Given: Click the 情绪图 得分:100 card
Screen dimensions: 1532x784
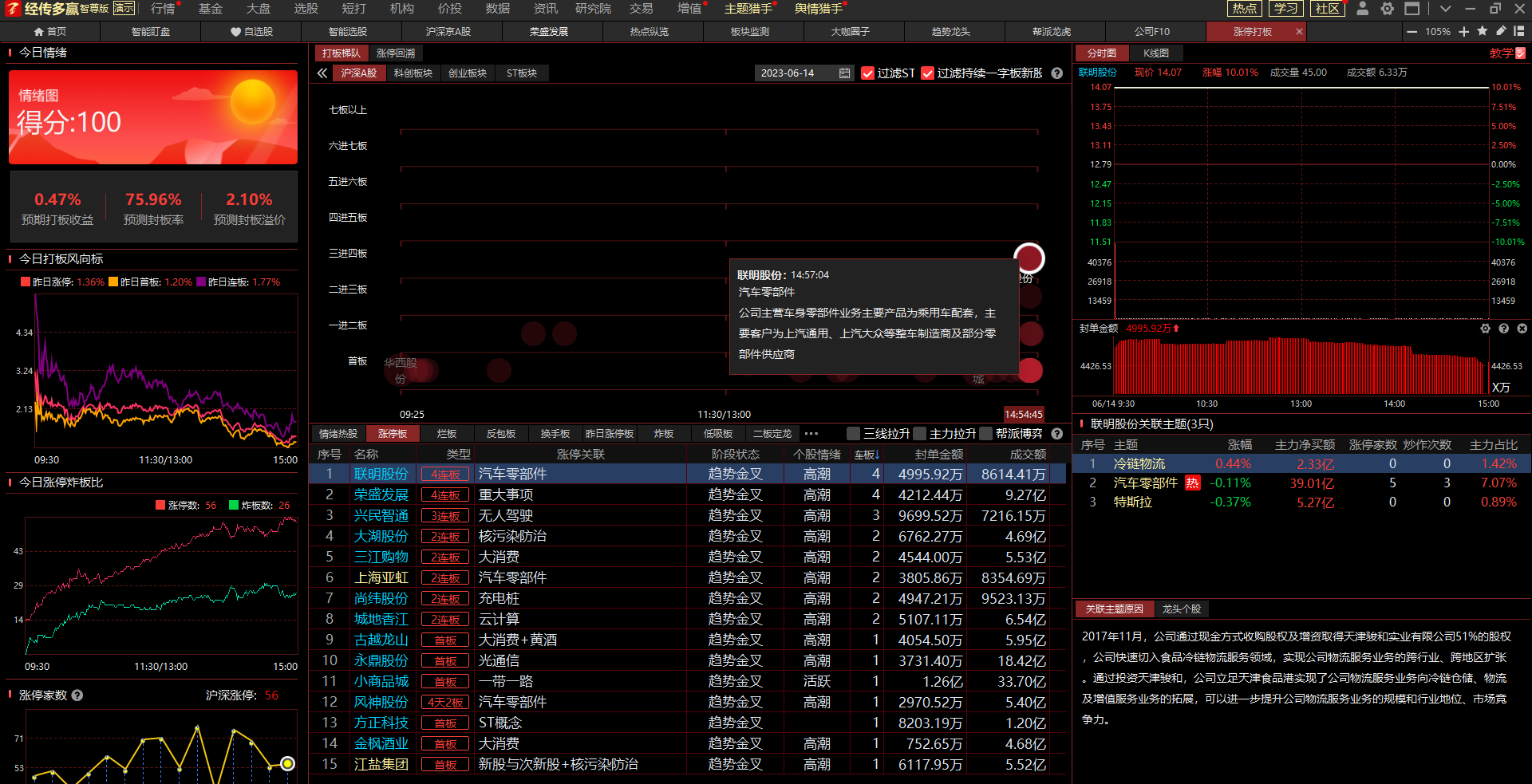Looking at the screenshot, I should pyautogui.click(x=153, y=117).
